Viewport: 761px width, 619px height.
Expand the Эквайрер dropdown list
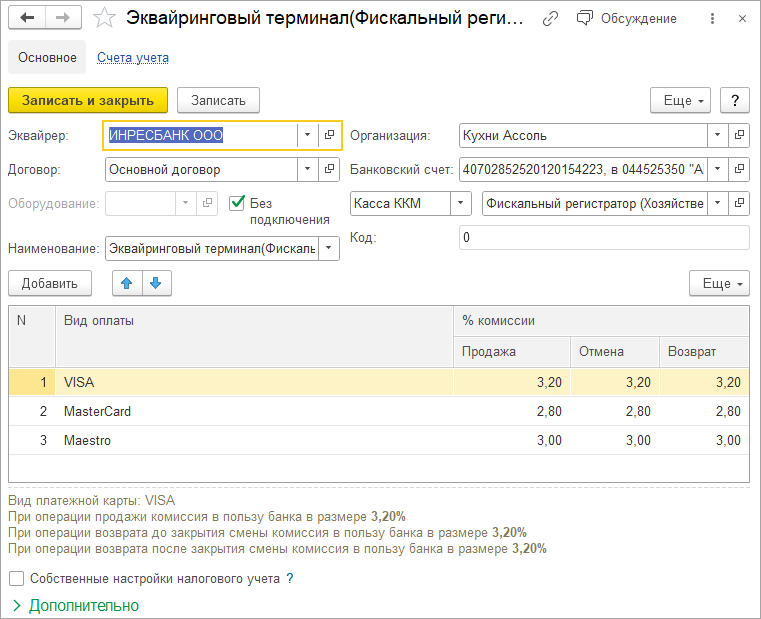307,135
